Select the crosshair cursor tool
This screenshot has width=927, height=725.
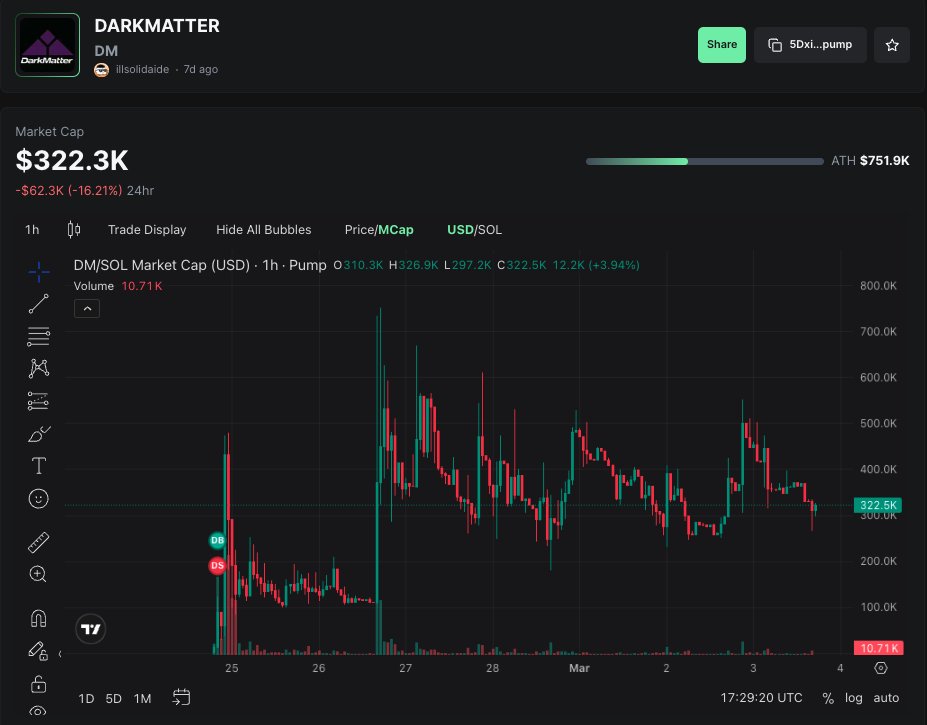pyautogui.click(x=39, y=272)
